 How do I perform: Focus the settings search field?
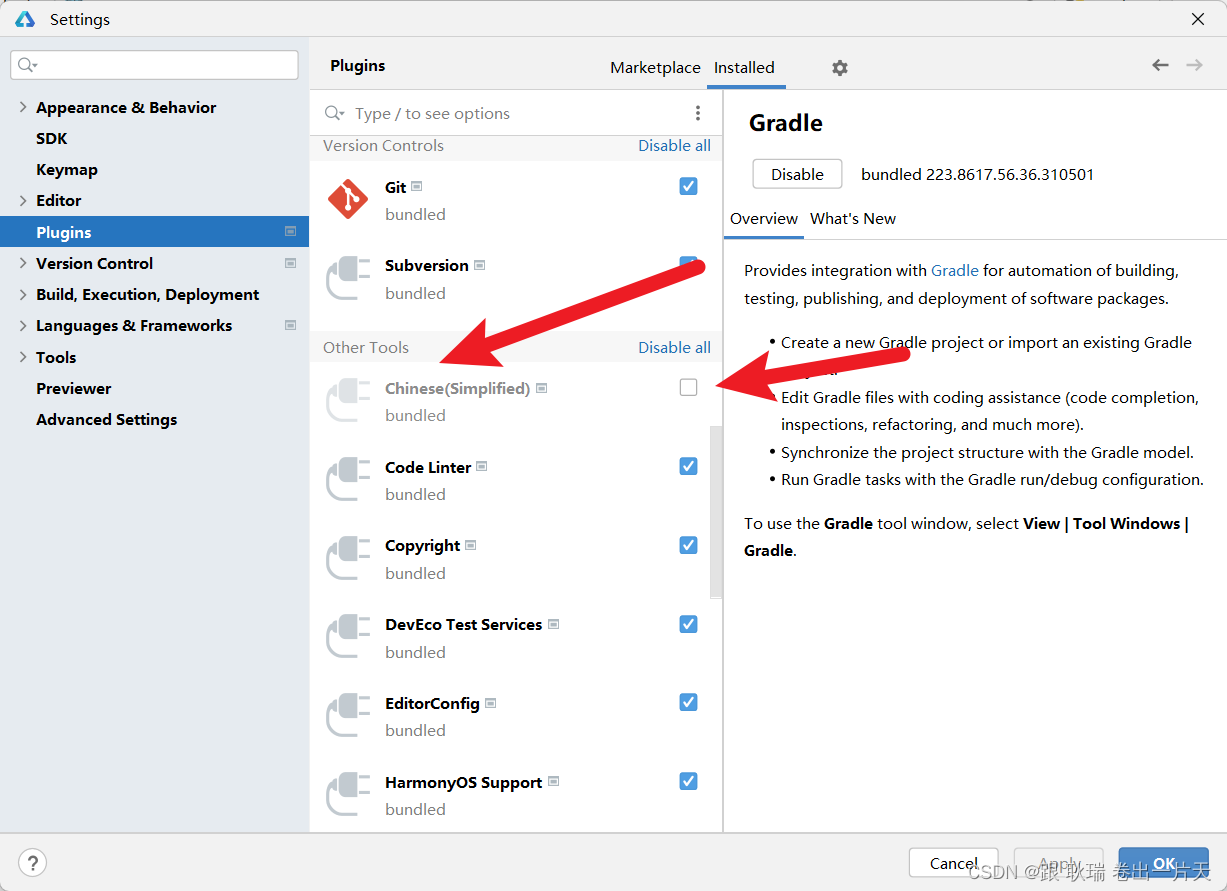154,65
